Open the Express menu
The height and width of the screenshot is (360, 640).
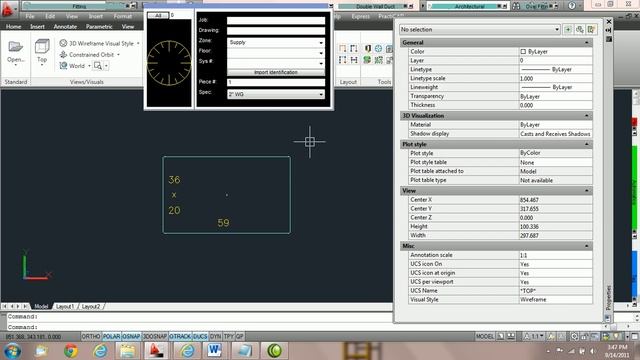click(x=360, y=16)
